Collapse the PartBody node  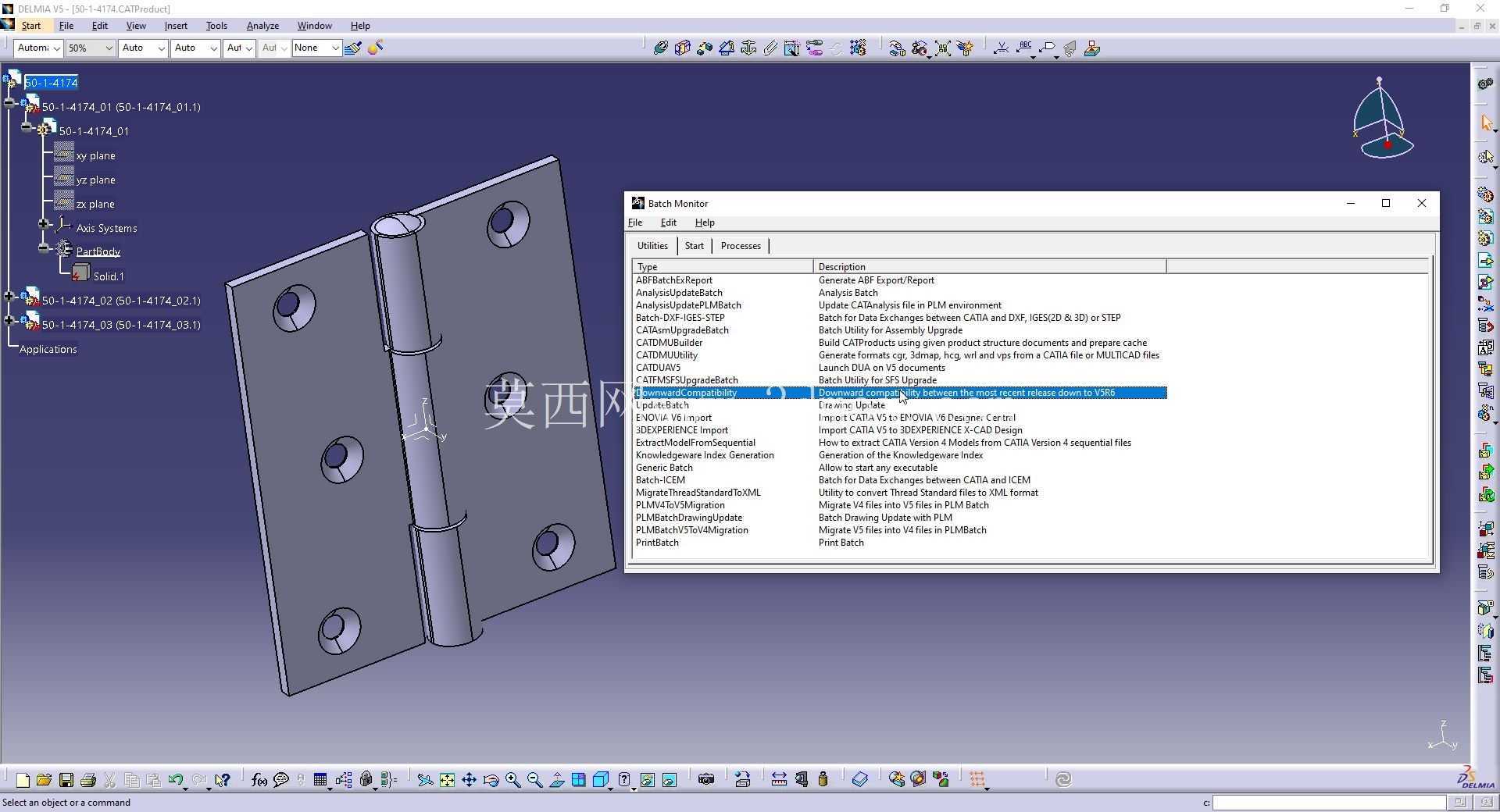tap(44, 248)
